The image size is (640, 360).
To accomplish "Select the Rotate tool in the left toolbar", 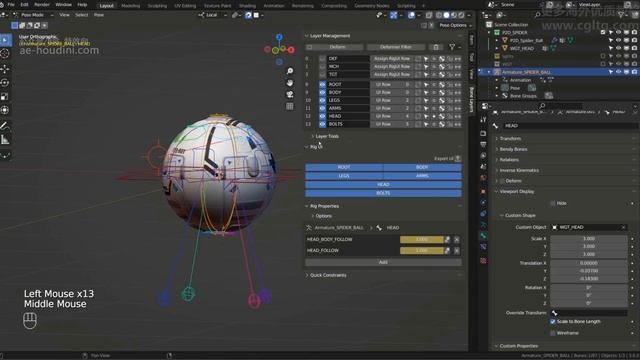I will pos(5,82).
